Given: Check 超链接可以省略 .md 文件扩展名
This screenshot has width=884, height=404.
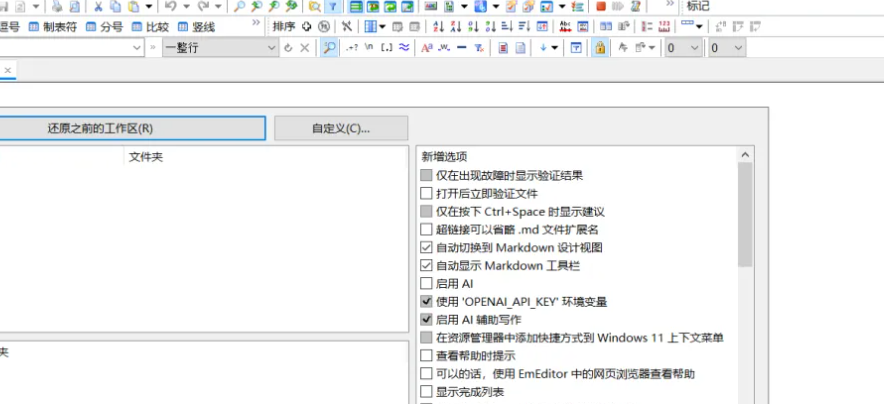Looking at the screenshot, I should pos(426,230).
